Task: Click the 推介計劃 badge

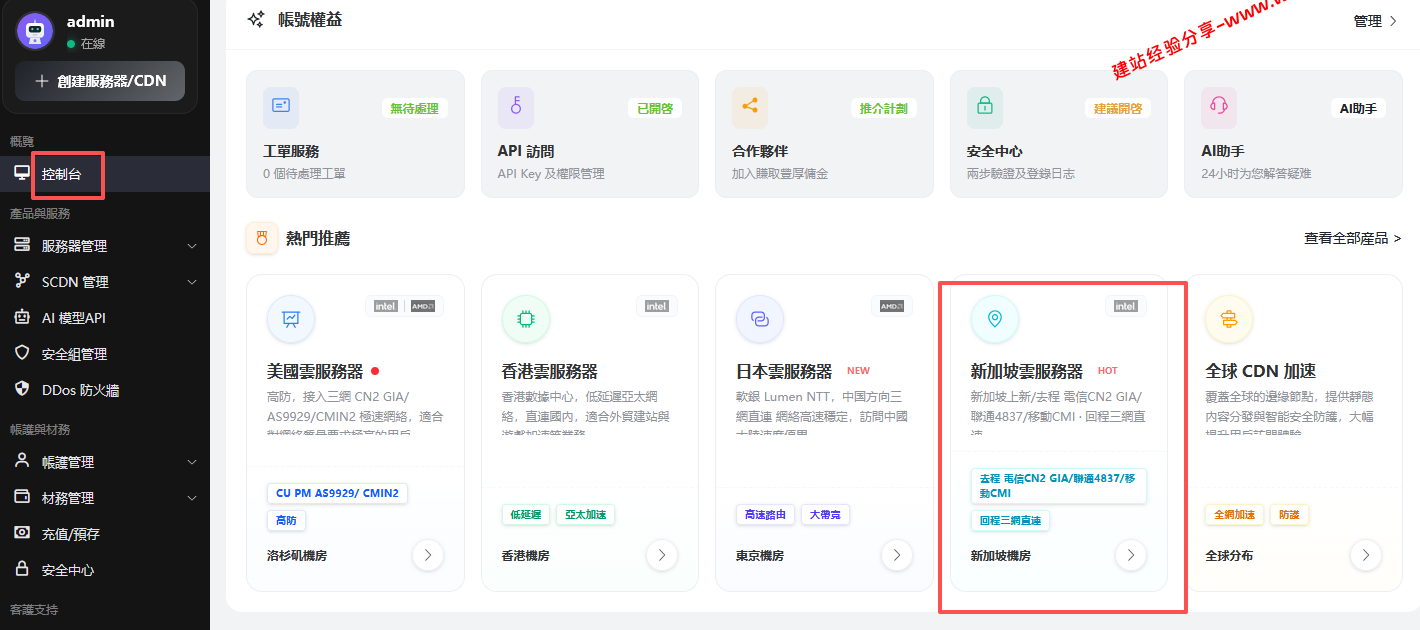Action: pos(884,108)
